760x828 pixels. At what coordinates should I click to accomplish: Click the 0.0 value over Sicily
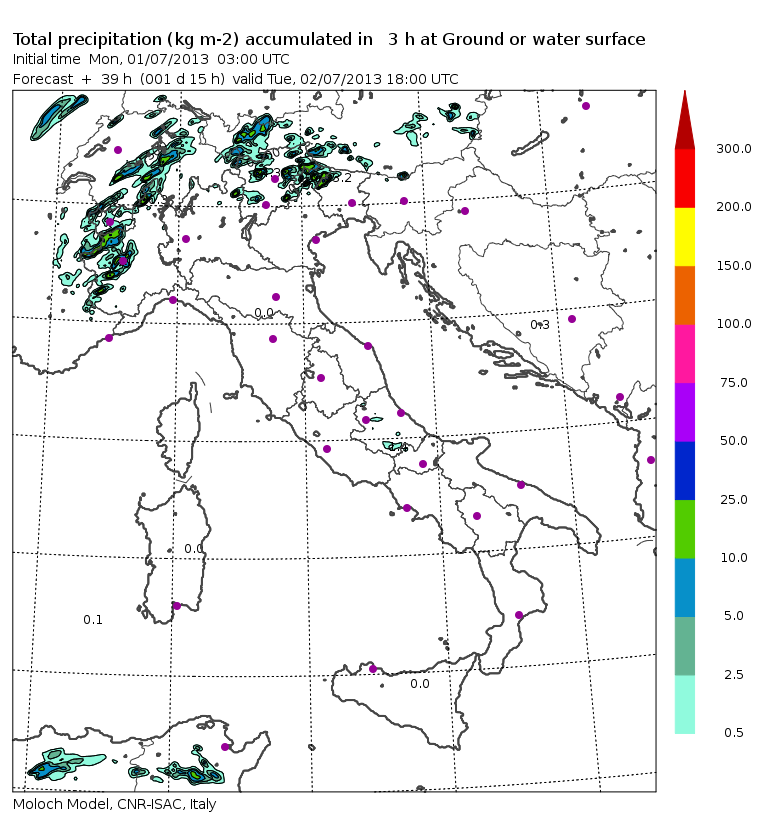click(x=420, y=684)
